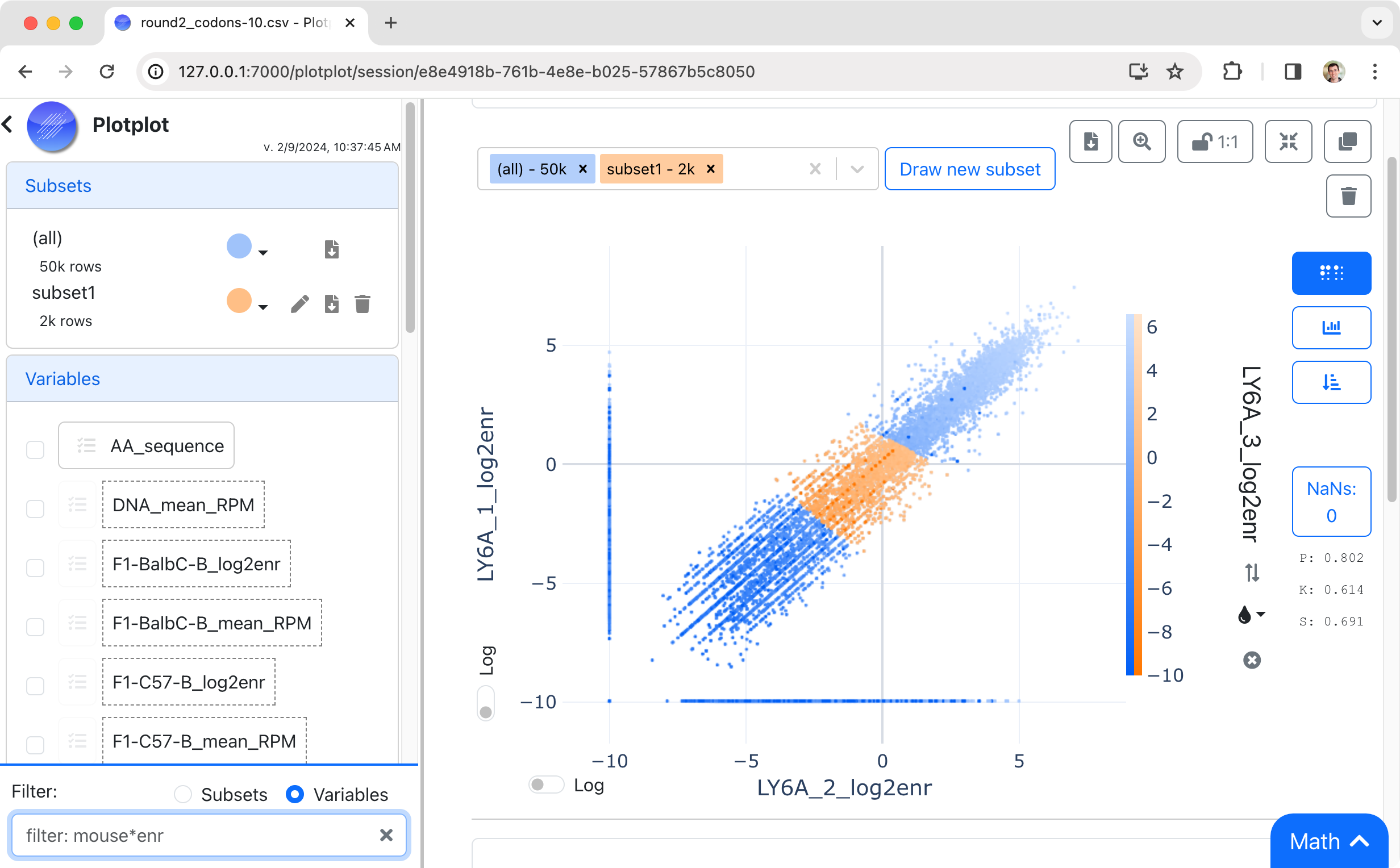
Task: Click the blue (all) color swatch
Action: tap(239, 247)
